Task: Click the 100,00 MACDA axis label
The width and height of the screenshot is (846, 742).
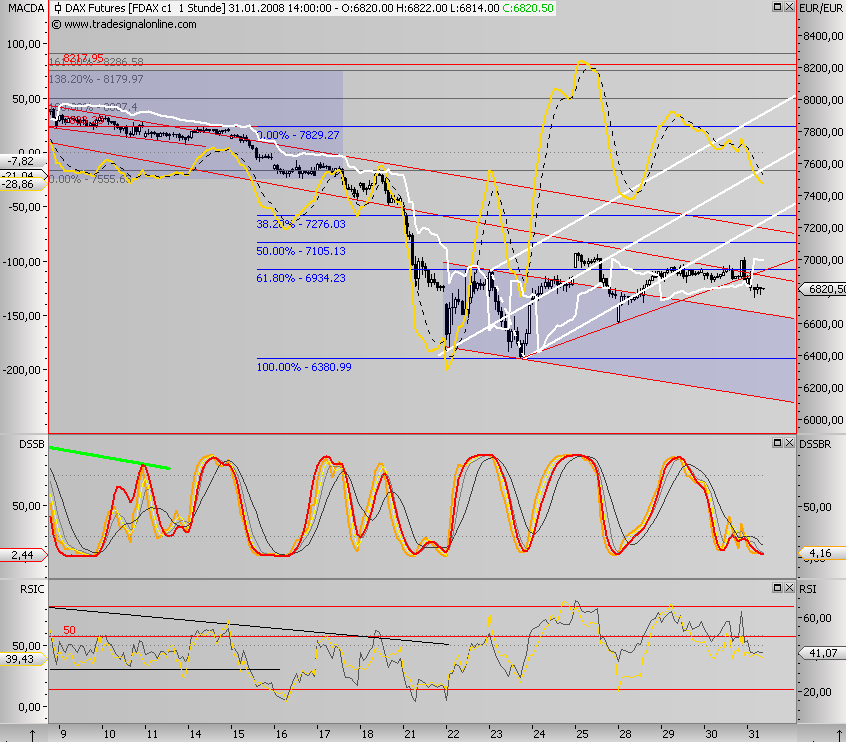Action: point(24,44)
